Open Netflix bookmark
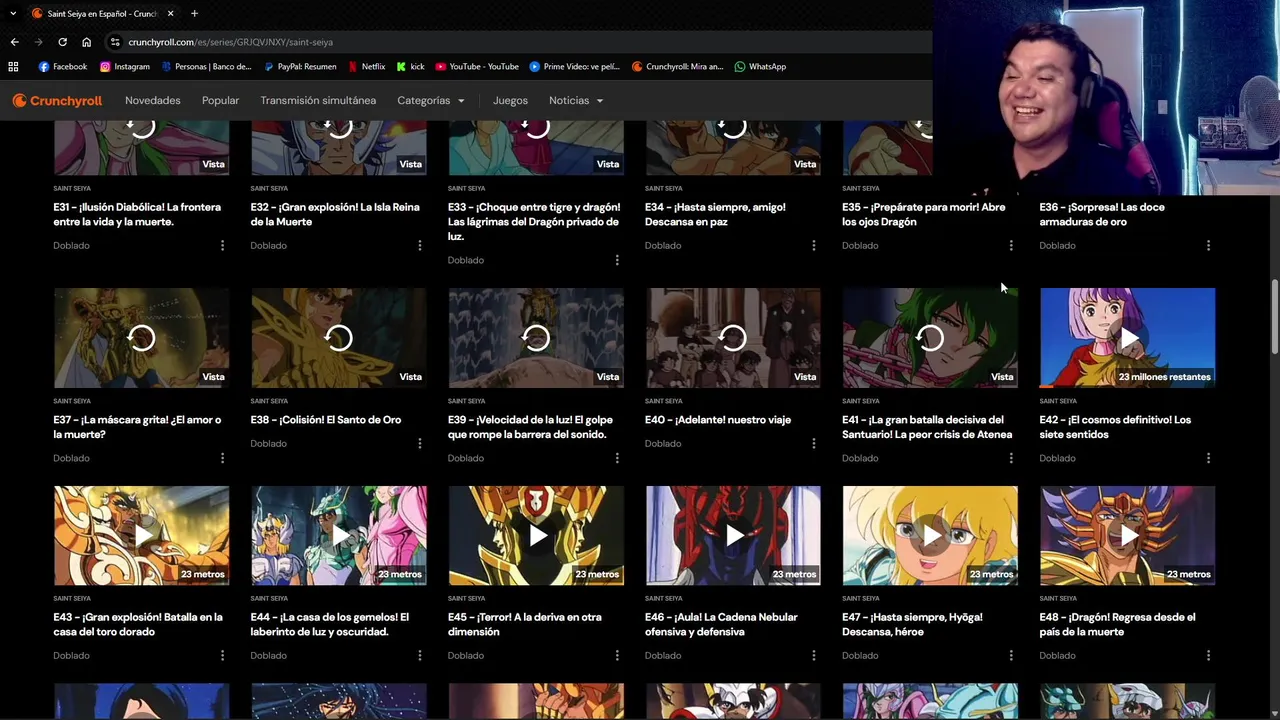Viewport: 1280px width, 720px height. point(366,67)
